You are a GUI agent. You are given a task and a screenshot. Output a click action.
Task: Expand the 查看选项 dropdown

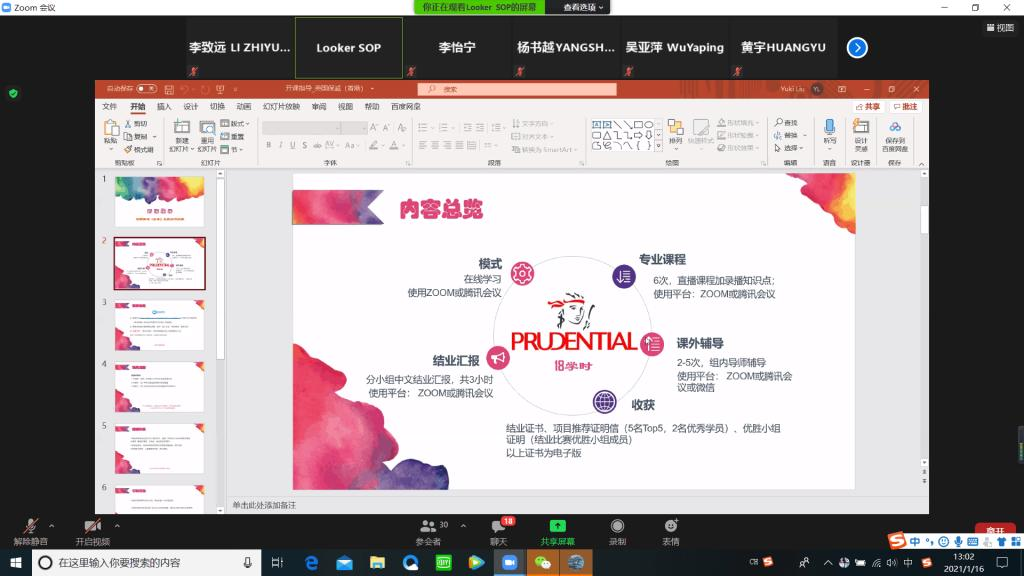tap(583, 7)
